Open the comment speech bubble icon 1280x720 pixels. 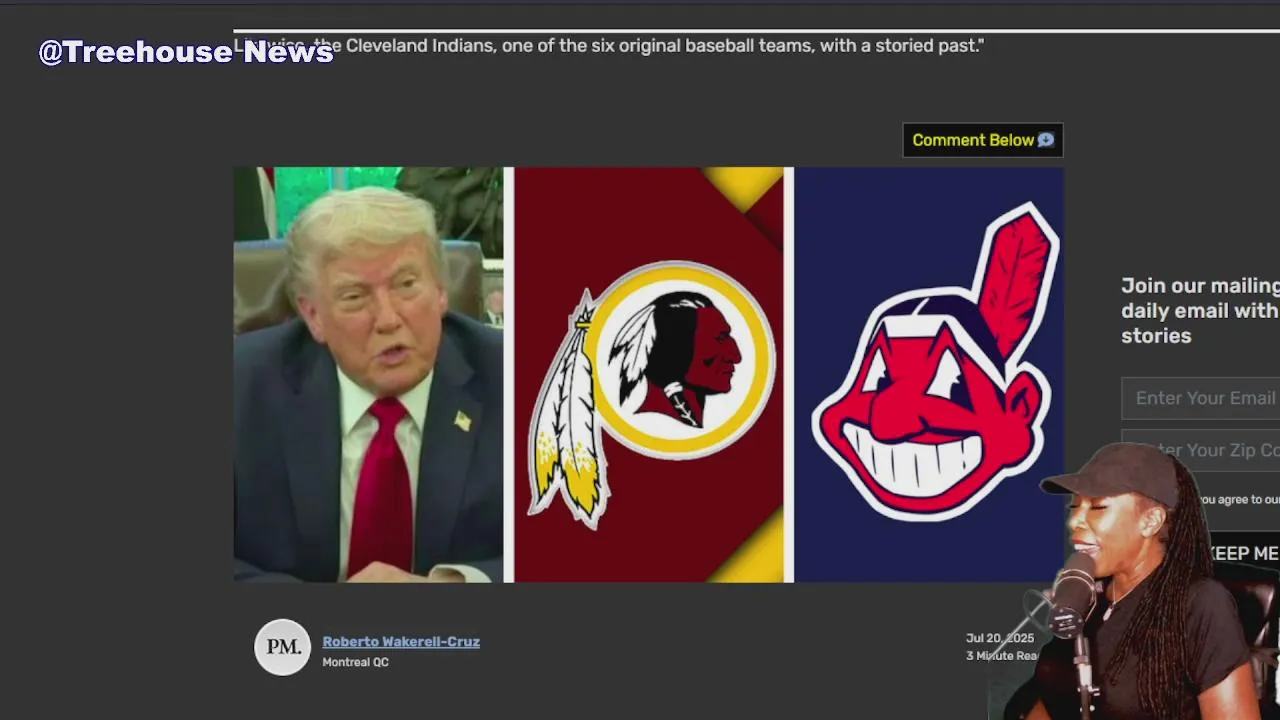(x=1046, y=140)
